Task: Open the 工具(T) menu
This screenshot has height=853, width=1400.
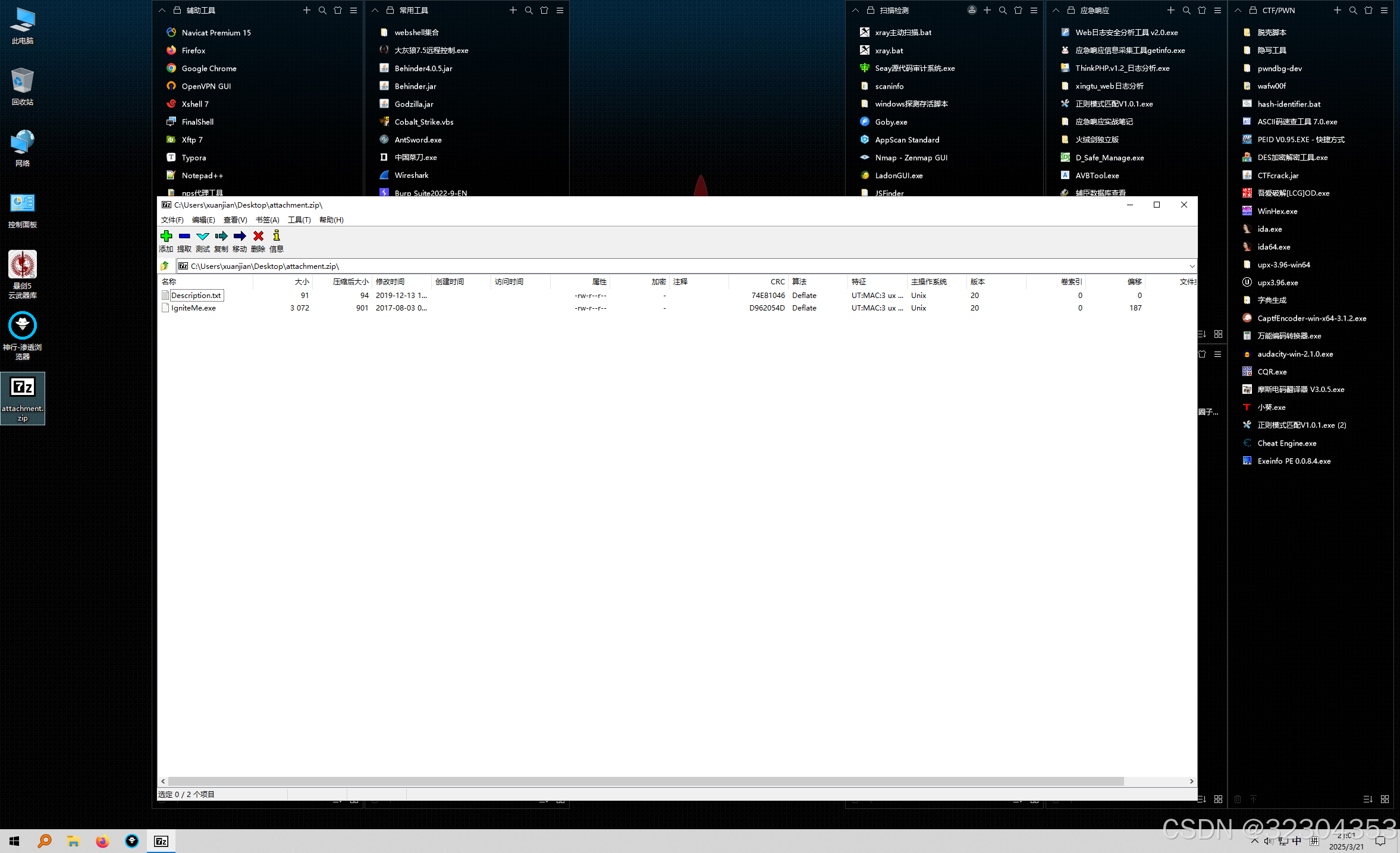Action: point(299,220)
